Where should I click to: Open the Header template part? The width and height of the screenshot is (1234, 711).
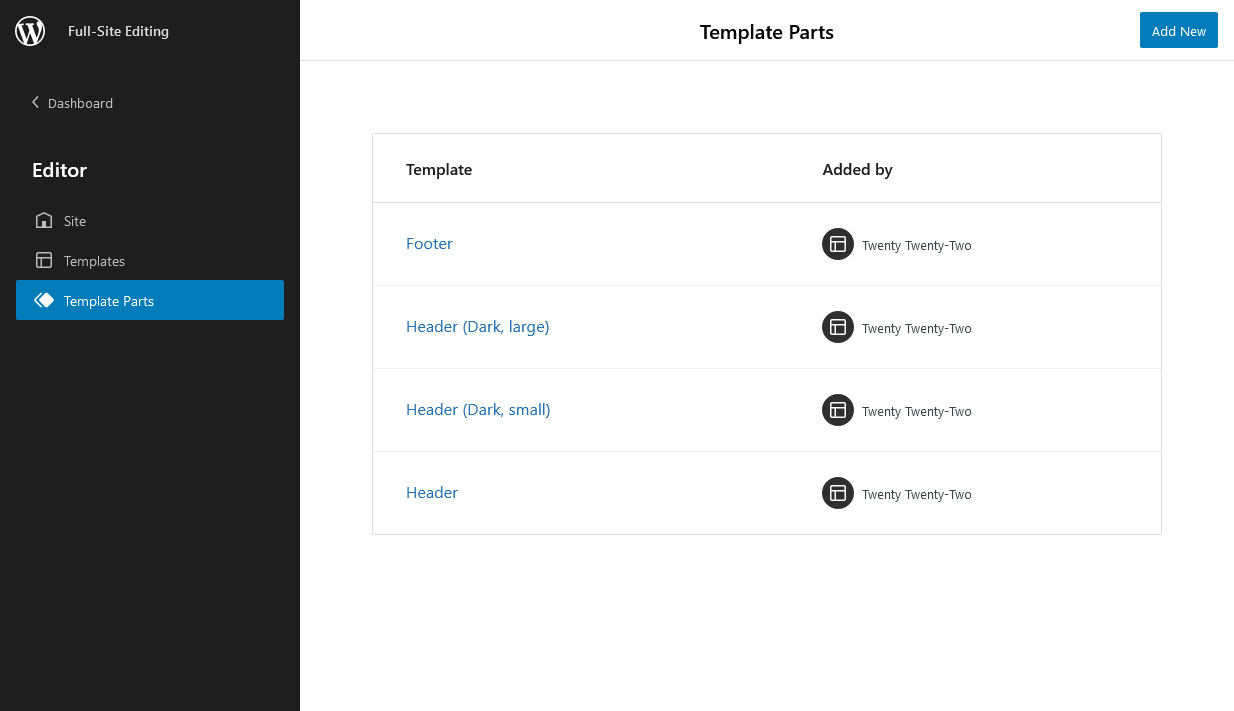[x=431, y=492]
